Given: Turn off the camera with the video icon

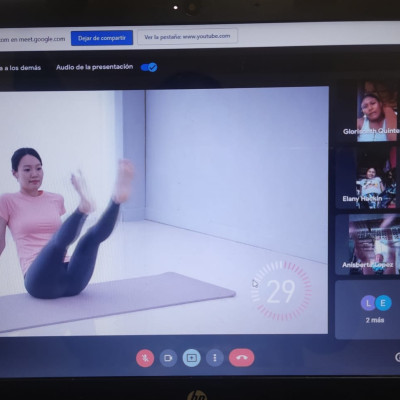Looking at the screenshot, I should [x=168, y=358].
